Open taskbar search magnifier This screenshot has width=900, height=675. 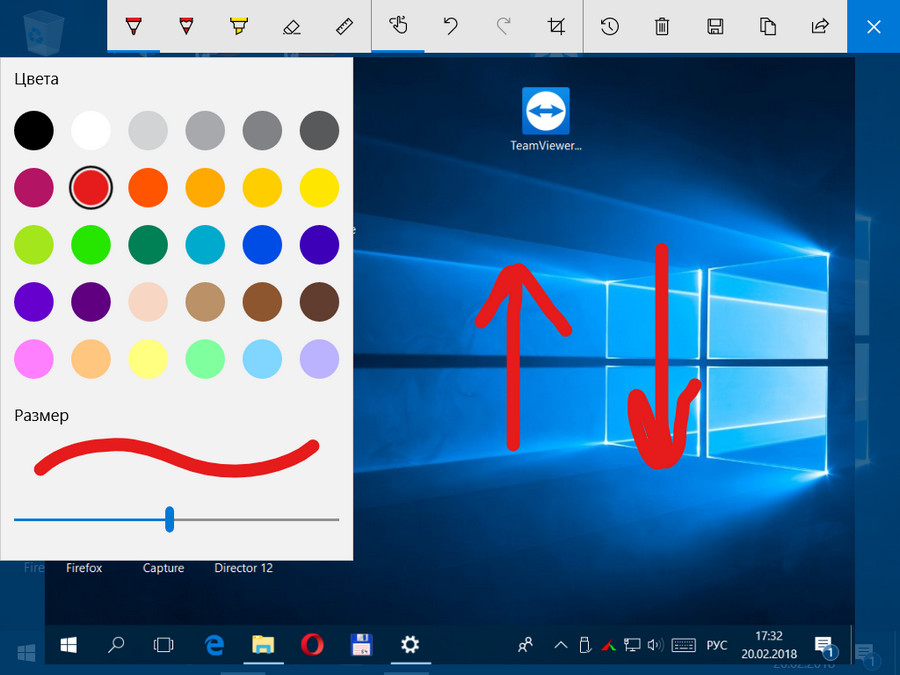(x=116, y=645)
